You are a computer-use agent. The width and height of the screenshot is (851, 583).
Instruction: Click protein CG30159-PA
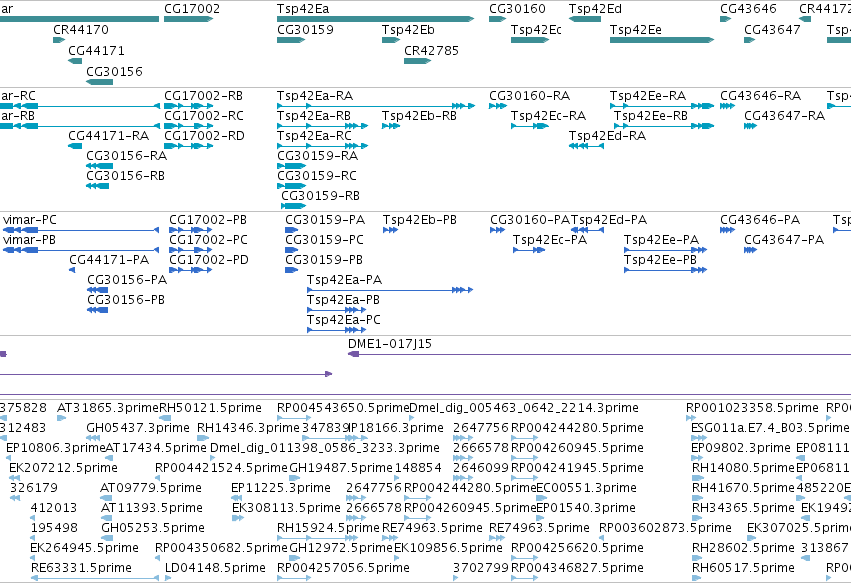[291, 230]
